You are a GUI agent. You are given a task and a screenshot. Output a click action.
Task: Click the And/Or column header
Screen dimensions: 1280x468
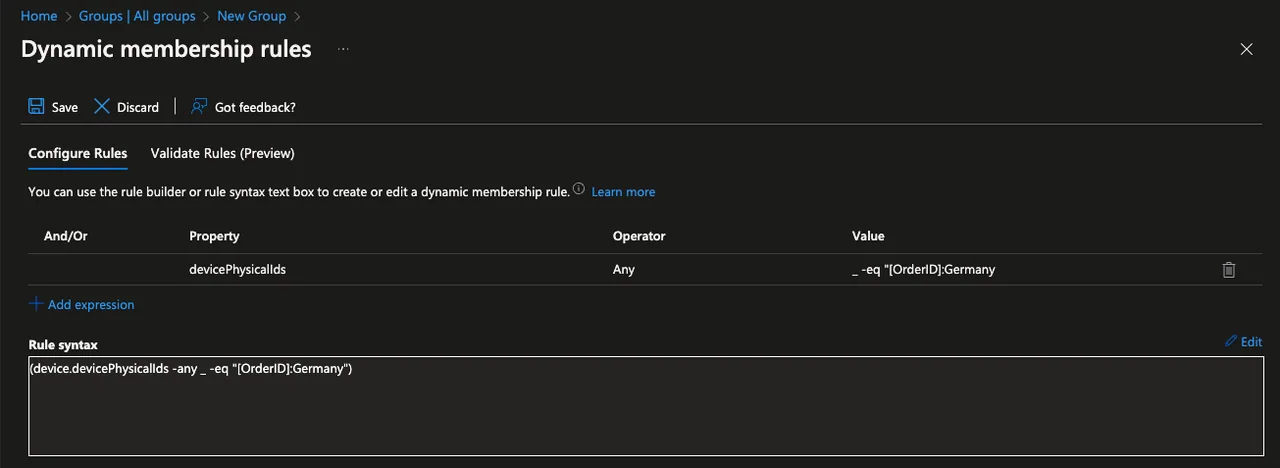click(66, 236)
